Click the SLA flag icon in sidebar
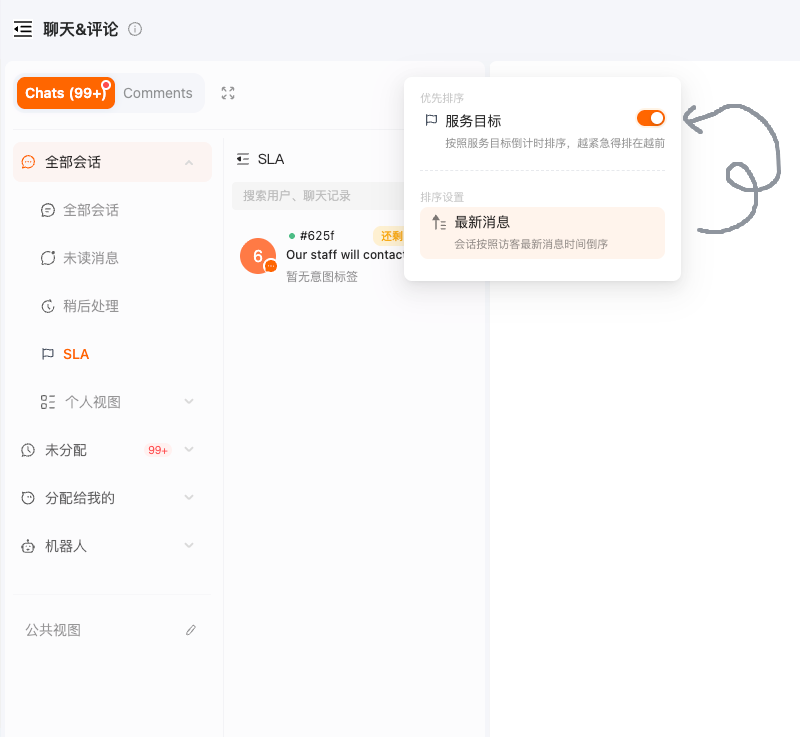Image resolution: width=800 pixels, height=737 pixels. 48,354
